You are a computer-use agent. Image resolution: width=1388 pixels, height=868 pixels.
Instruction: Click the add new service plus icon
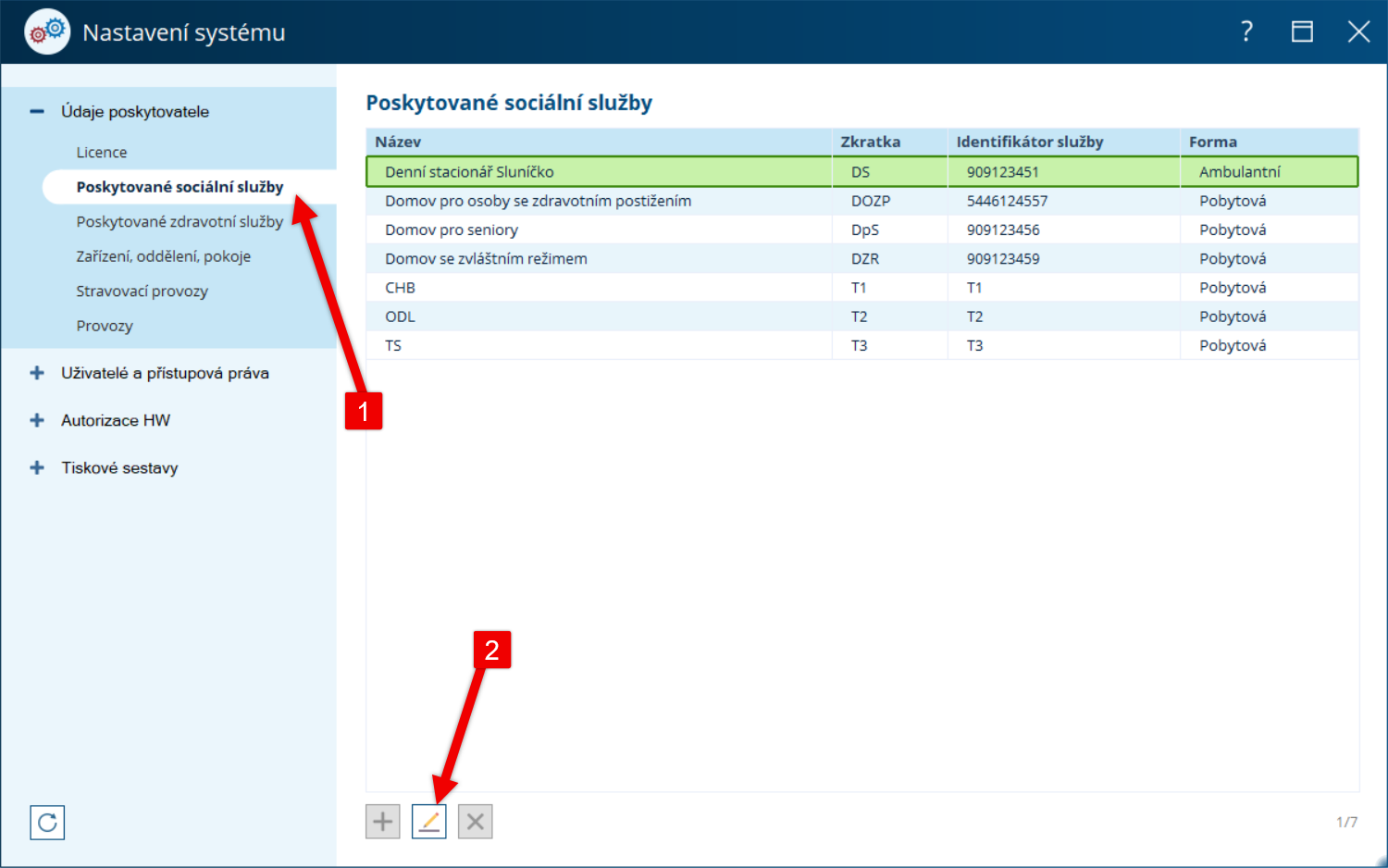382,822
